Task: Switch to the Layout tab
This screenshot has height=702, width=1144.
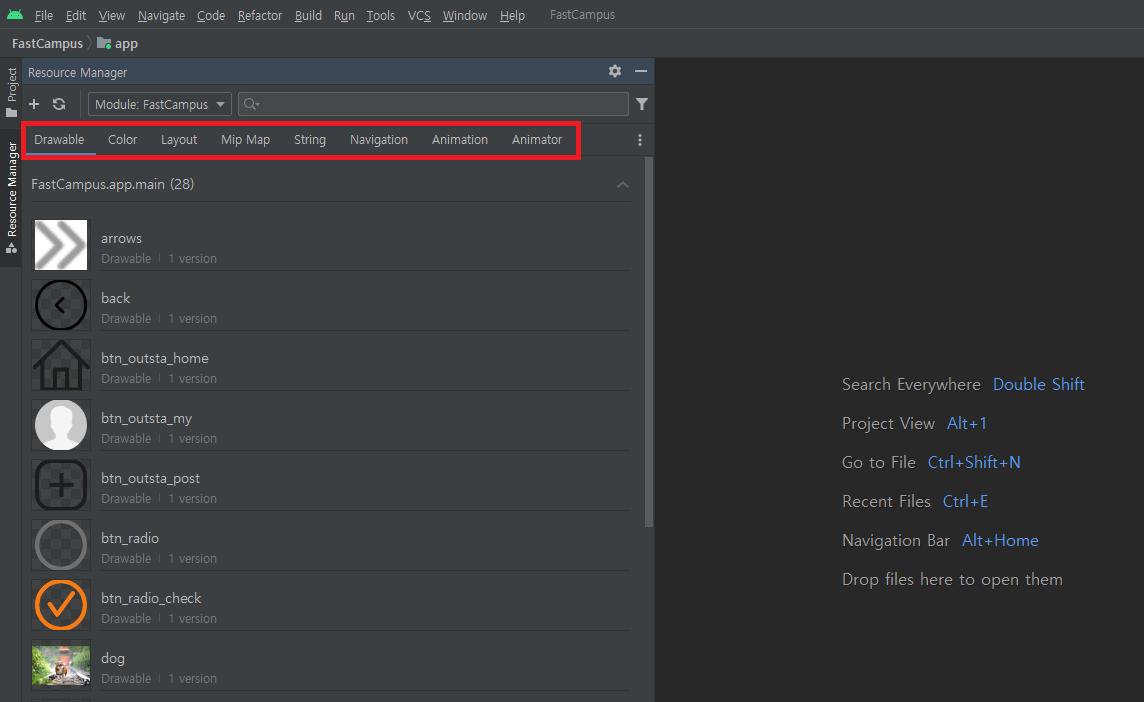Action: point(179,139)
